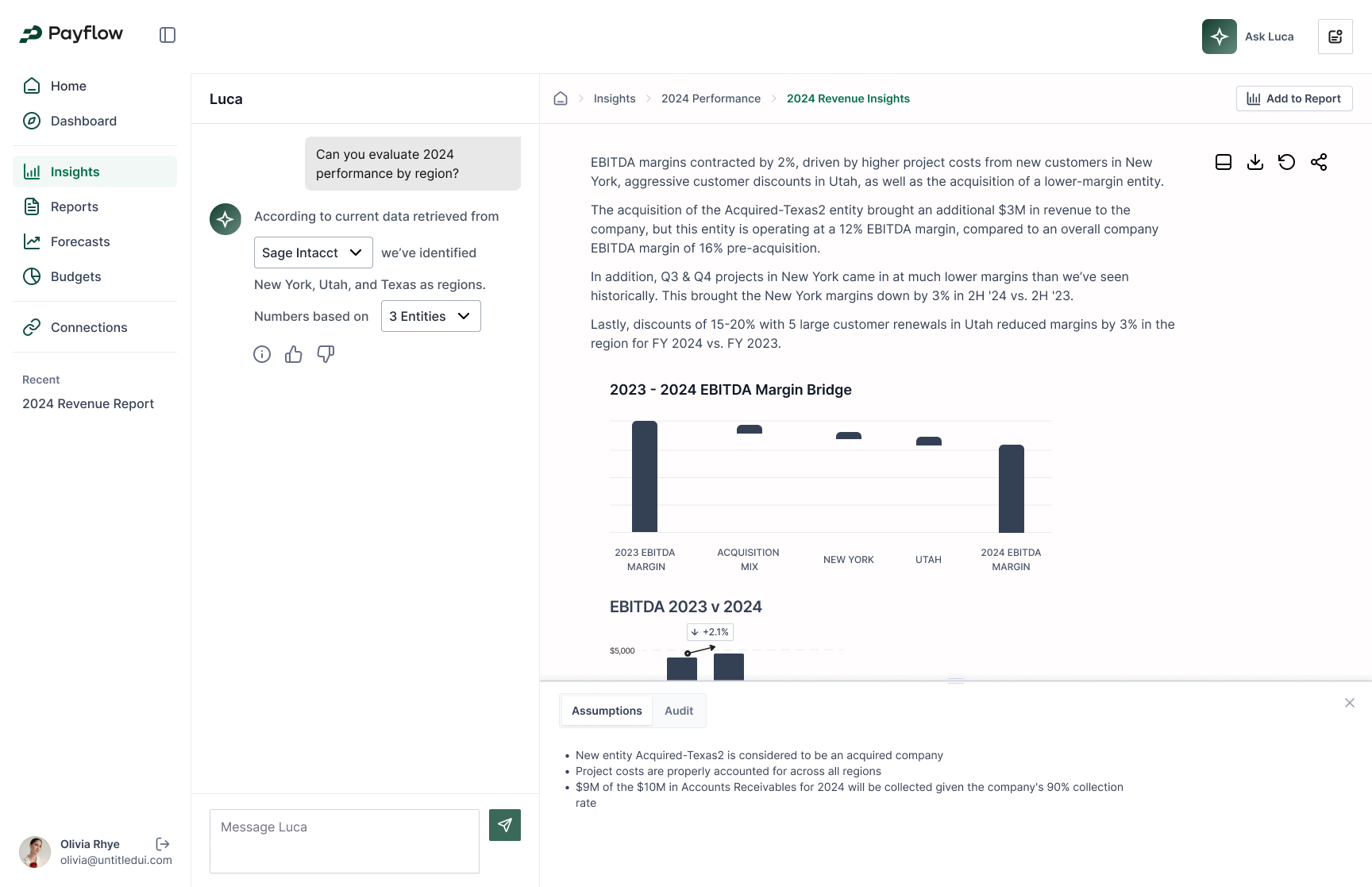Click the Add to Report button
Image resolution: width=1372 pixels, height=887 pixels.
(1294, 98)
